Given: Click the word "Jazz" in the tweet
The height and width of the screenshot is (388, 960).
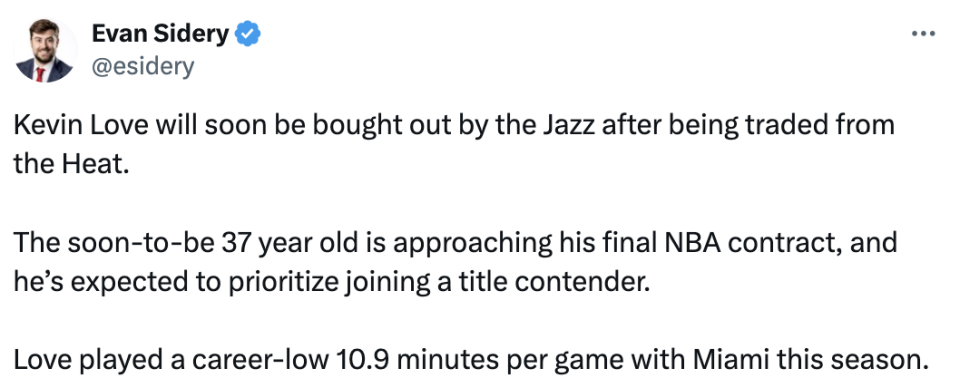Looking at the screenshot, I should click(565, 125).
